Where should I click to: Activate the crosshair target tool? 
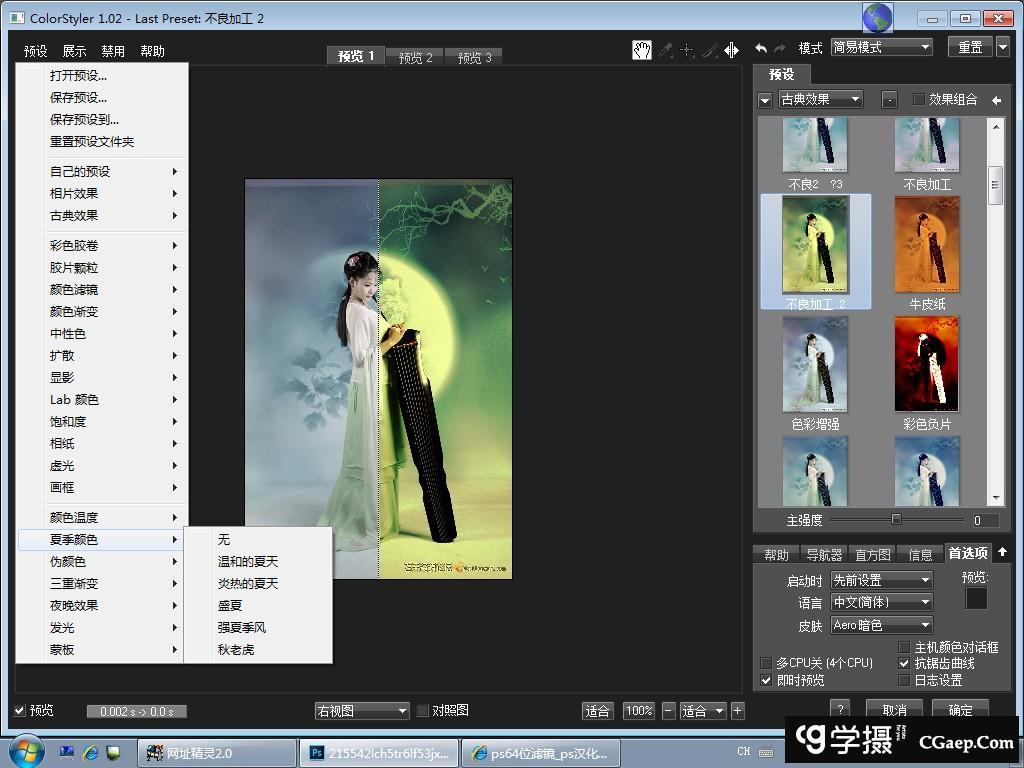pyautogui.click(x=687, y=50)
